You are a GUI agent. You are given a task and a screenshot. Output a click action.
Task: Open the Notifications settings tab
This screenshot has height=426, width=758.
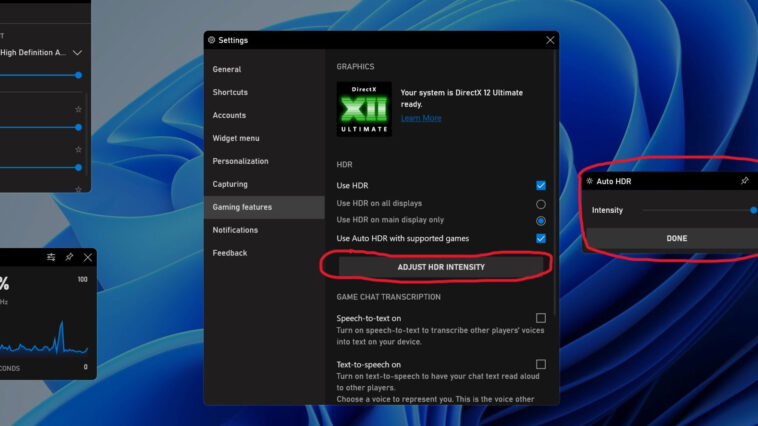264,230
